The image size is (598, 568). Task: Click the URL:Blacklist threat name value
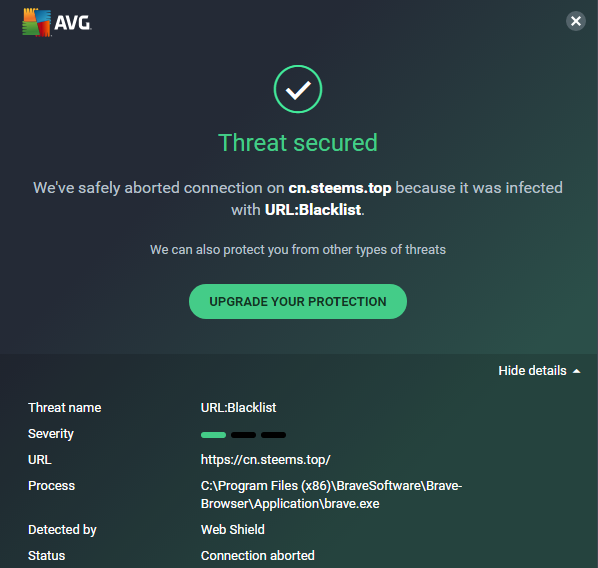(x=238, y=408)
